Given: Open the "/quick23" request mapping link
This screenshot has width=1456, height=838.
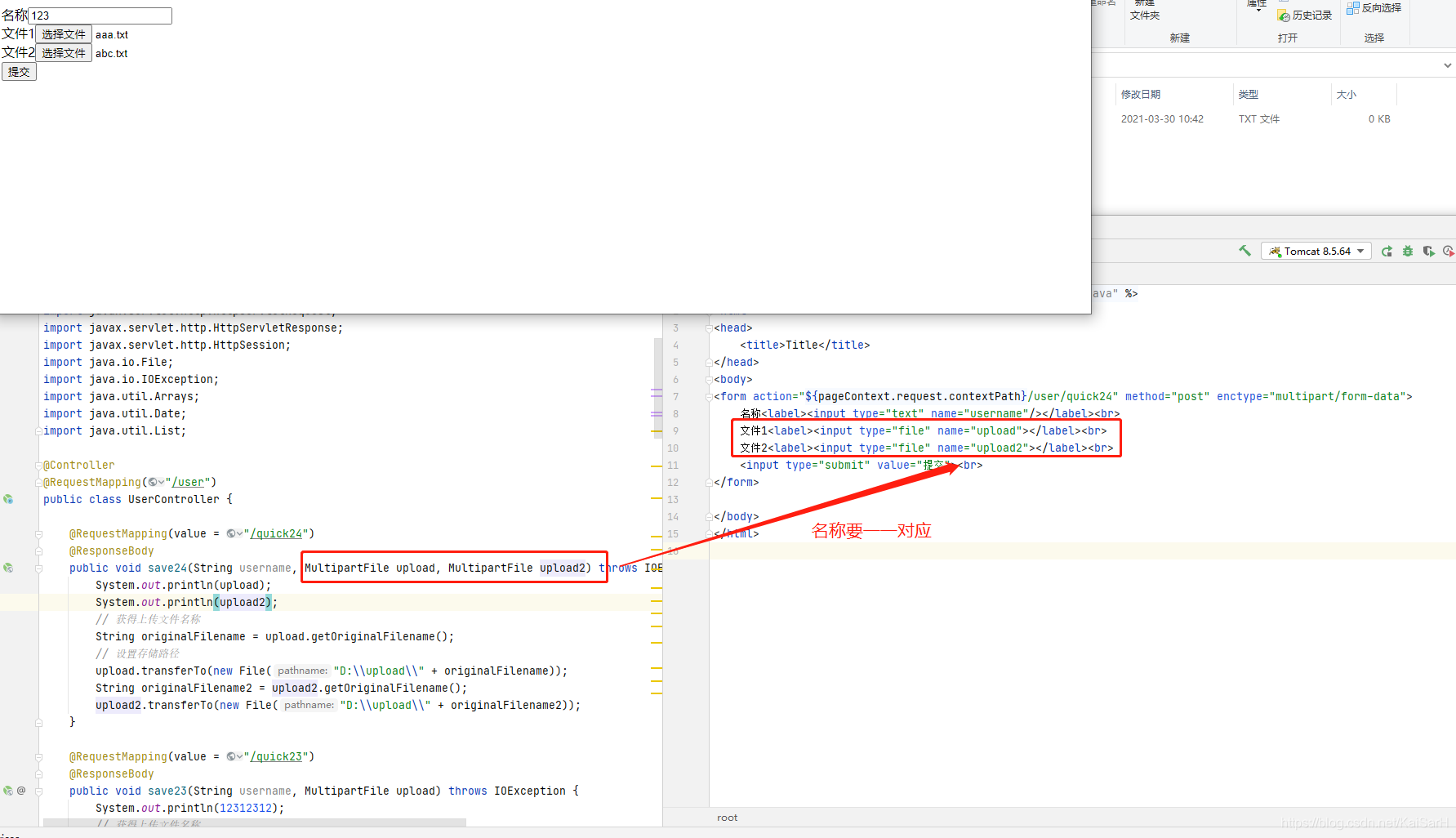Looking at the screenshot, I should (x=276, y=756).
